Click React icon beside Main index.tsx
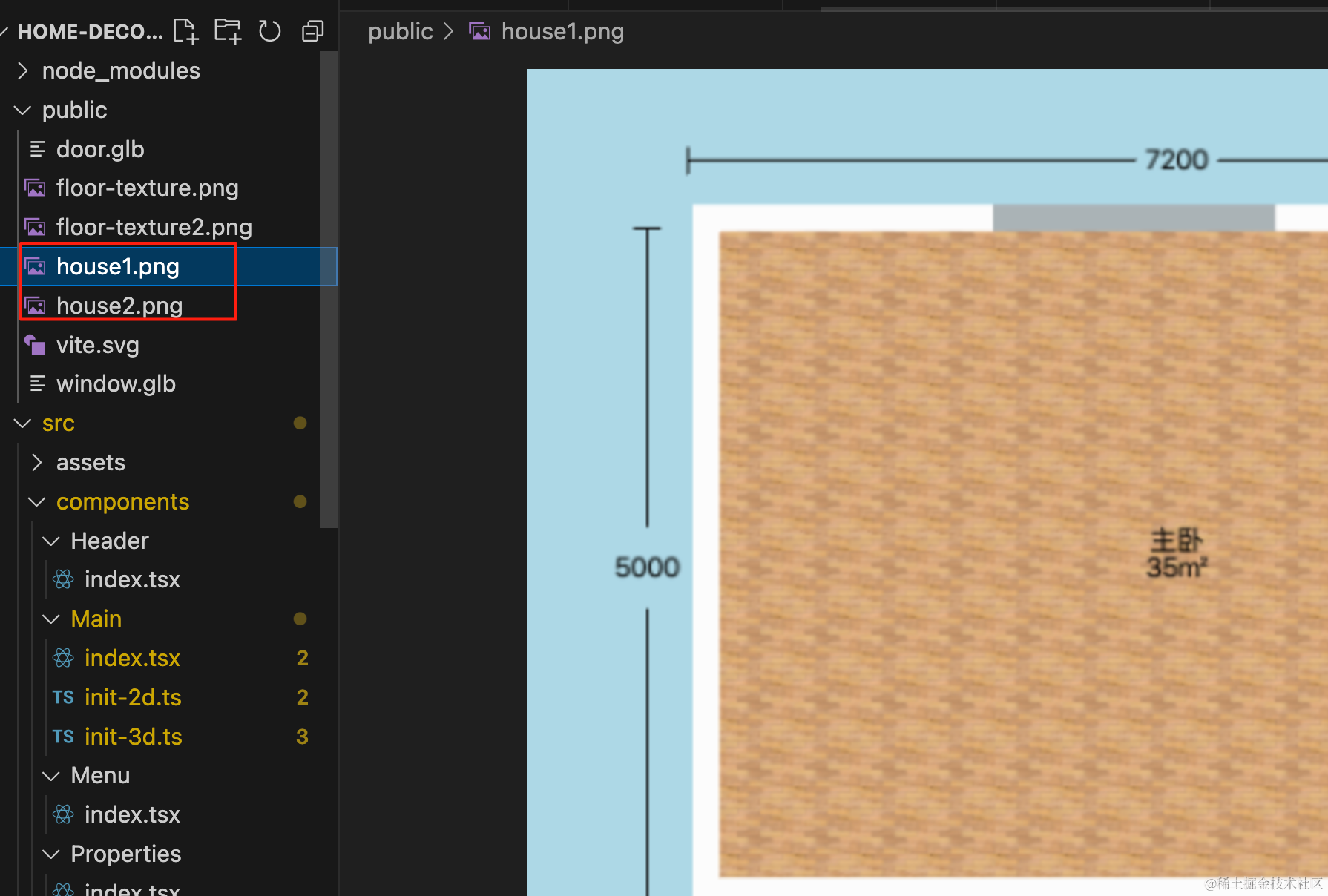Image resolution: width=1328 pixels, height=896 pixels. [x=63, y=658]
